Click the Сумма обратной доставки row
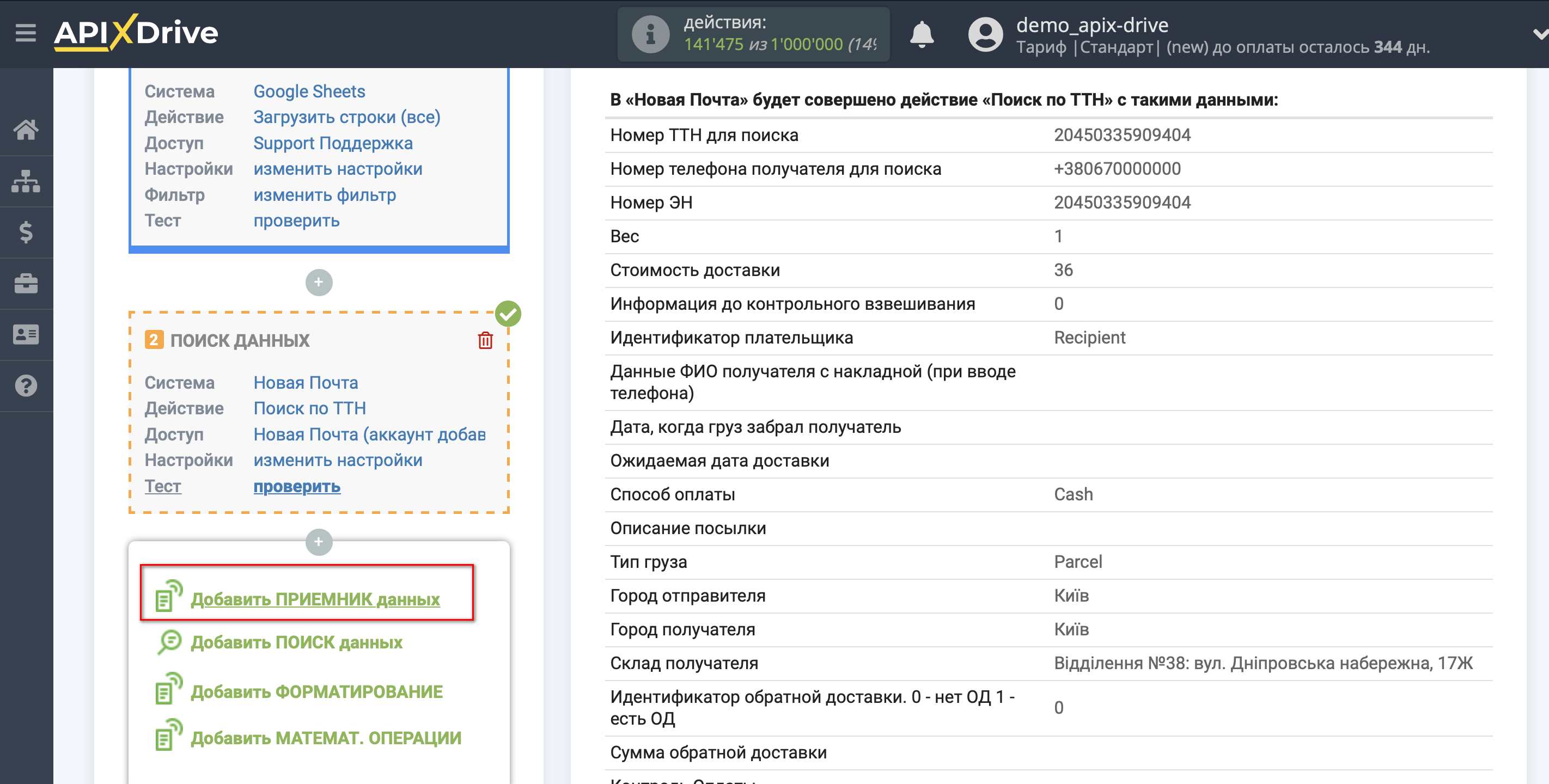 (1048, 753)
